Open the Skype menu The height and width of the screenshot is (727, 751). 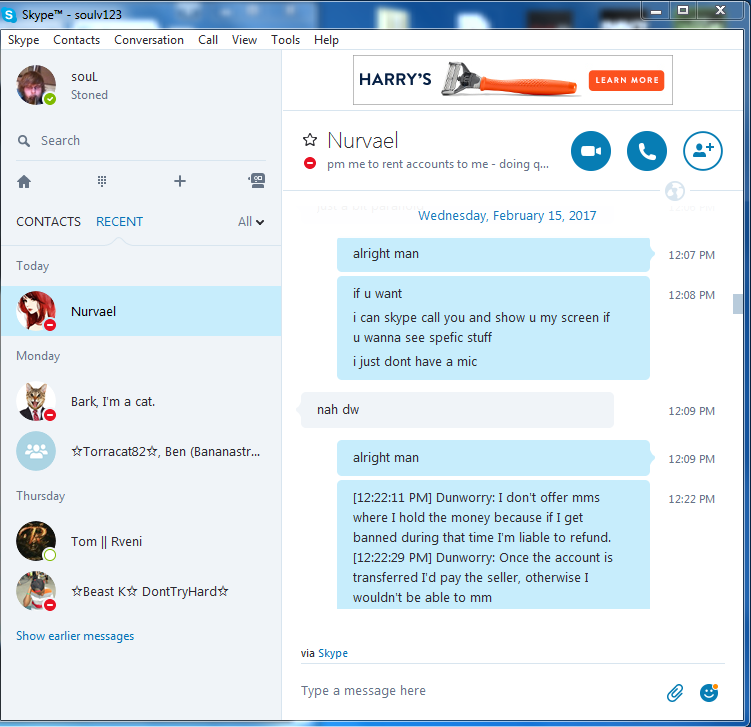click(23, 40)
